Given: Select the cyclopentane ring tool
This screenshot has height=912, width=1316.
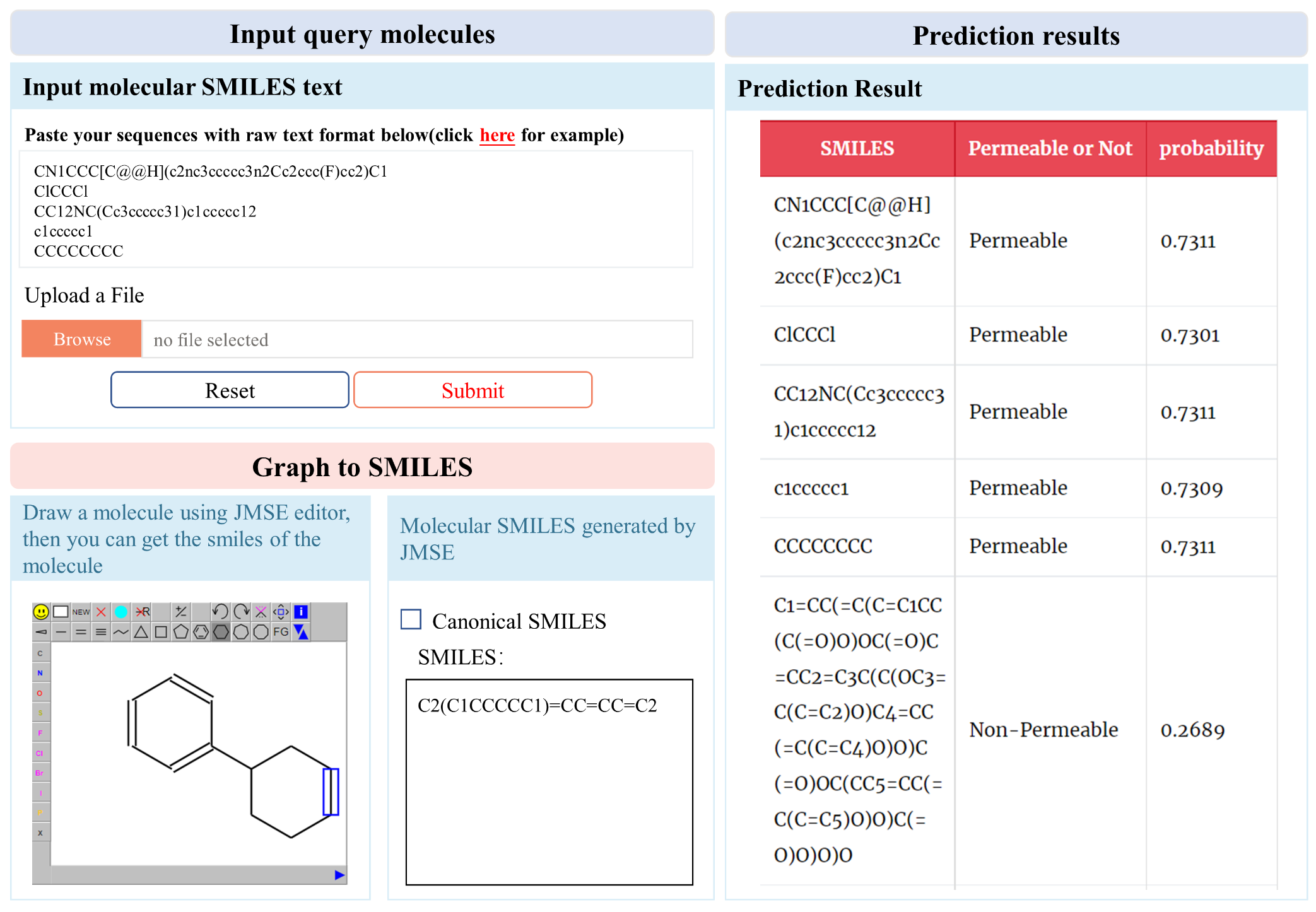Looking at the screenshot, I should point(181,632).
